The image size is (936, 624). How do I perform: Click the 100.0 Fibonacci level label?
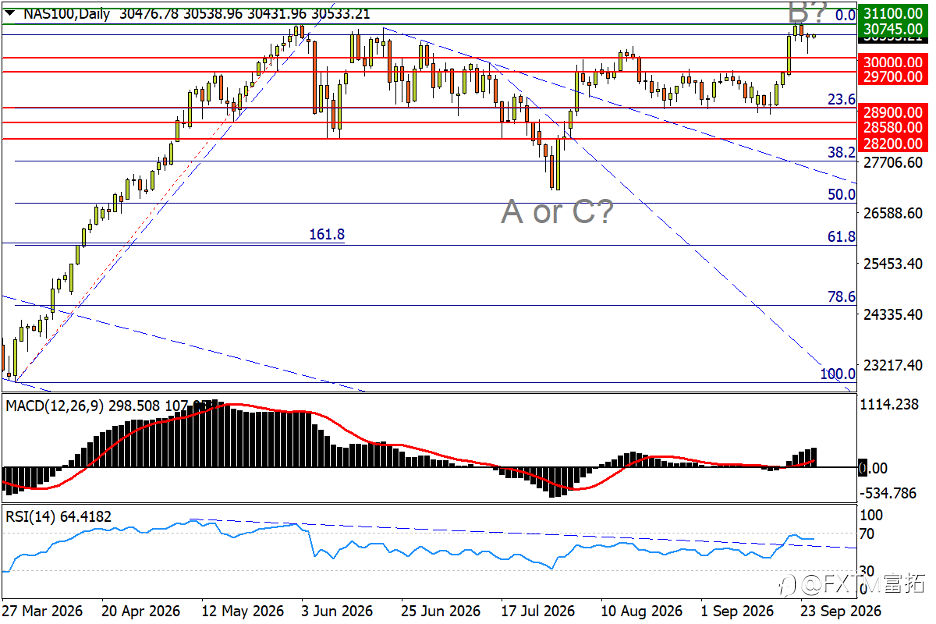[x=838, y=374]
